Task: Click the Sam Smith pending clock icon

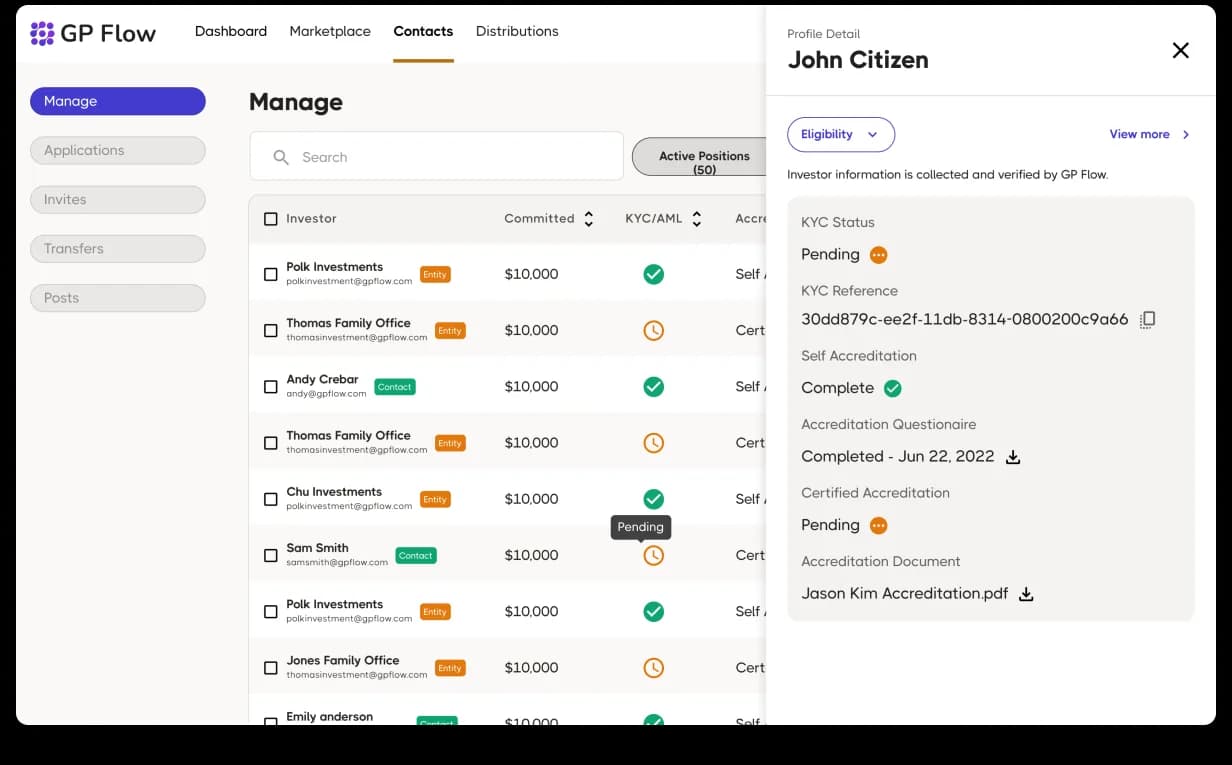Action: (653, 555)
